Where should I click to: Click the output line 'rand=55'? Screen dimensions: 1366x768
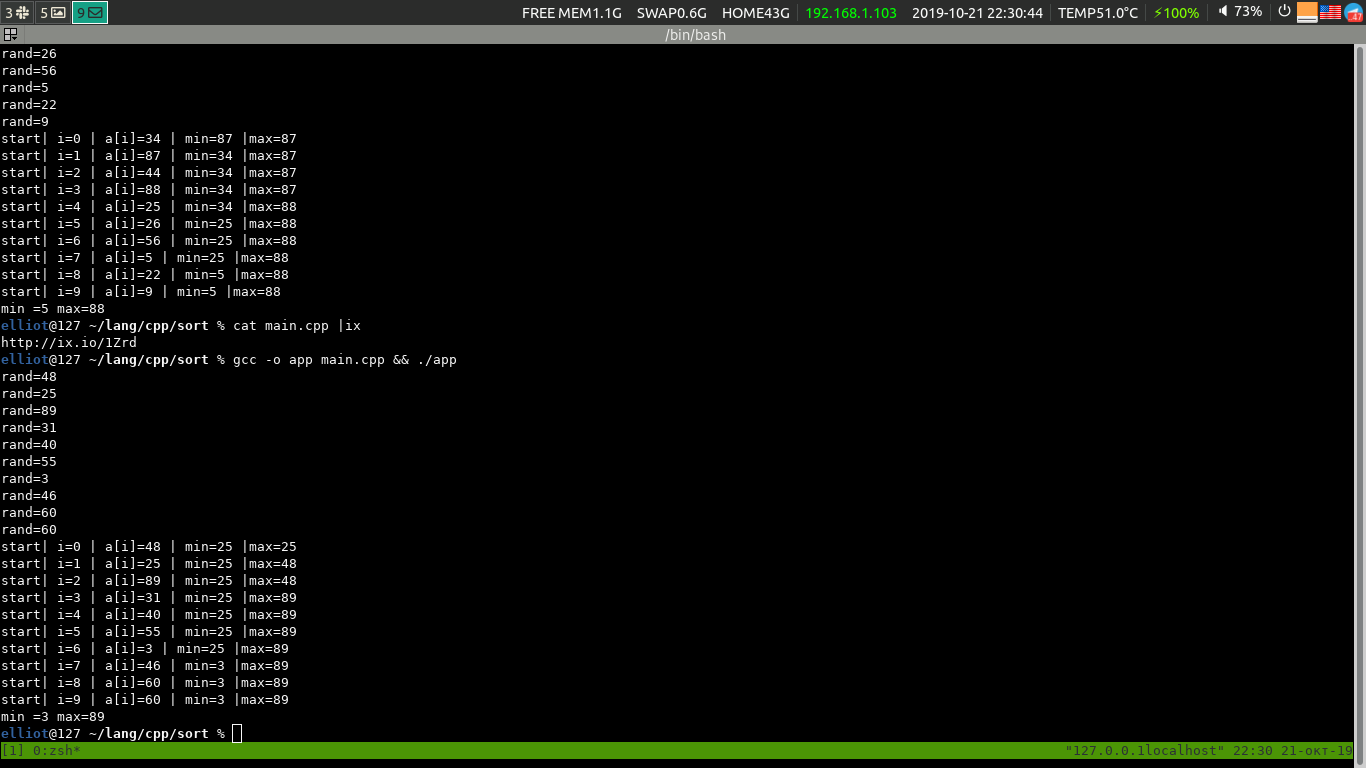29,462
